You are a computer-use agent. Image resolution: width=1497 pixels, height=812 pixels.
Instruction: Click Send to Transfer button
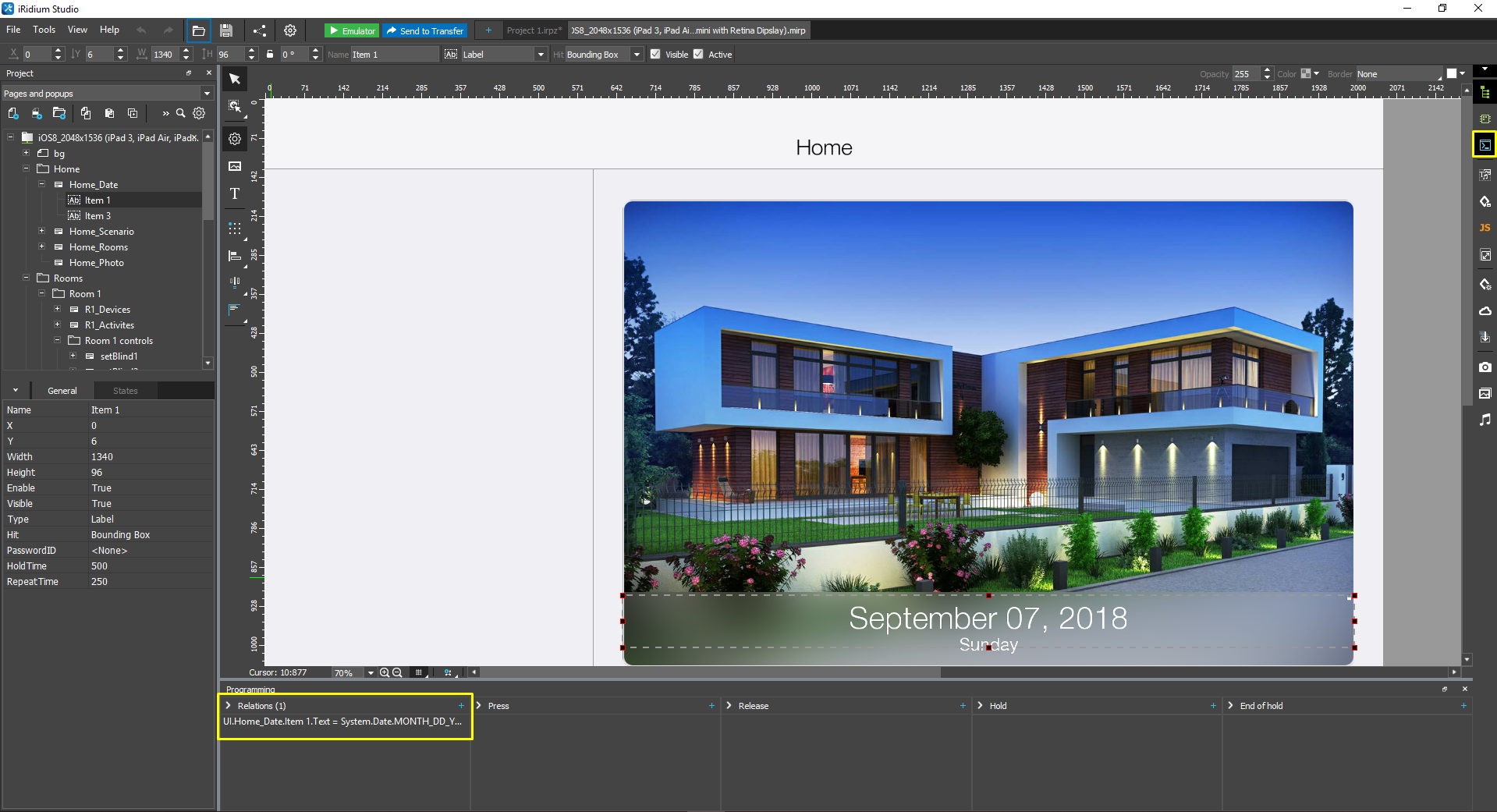pyautogui.click(x=425, y=30)
